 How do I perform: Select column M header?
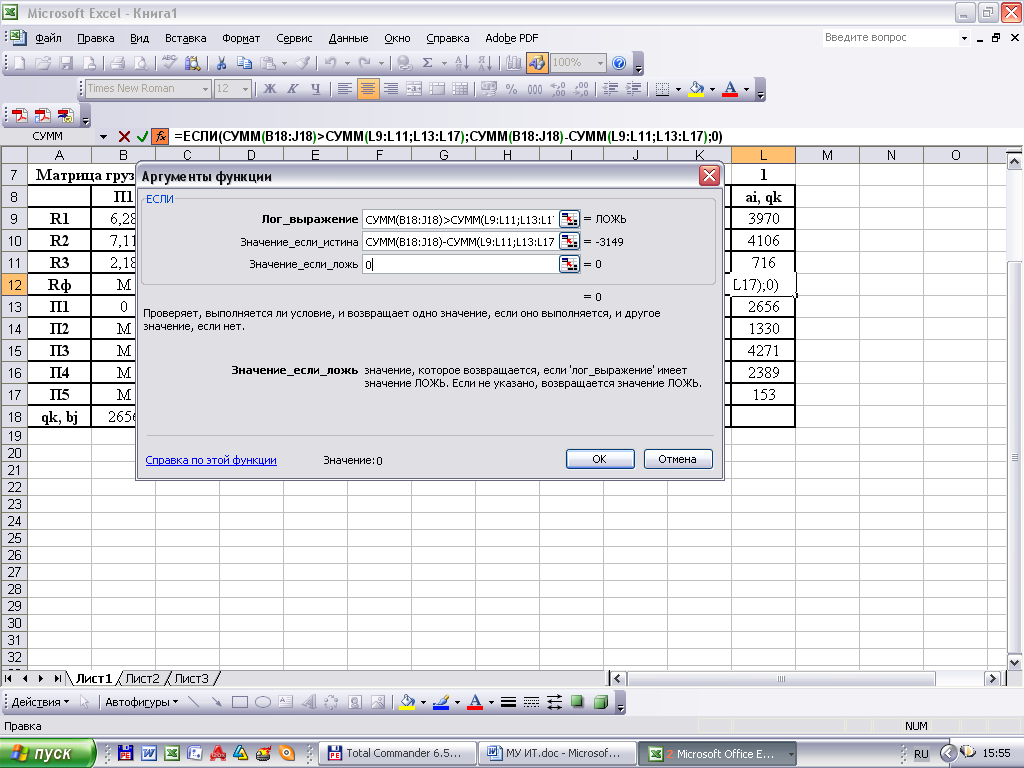click(x=827, y=155)
